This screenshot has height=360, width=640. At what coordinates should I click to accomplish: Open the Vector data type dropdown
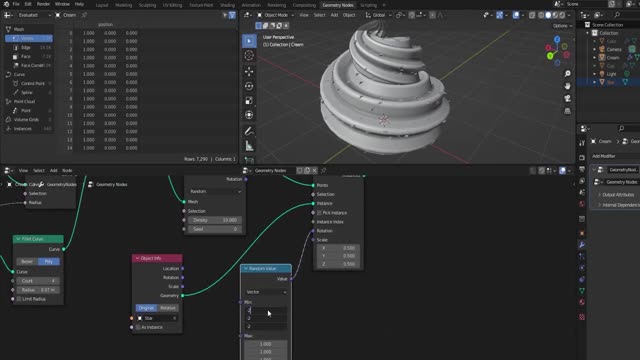[266, 292]
